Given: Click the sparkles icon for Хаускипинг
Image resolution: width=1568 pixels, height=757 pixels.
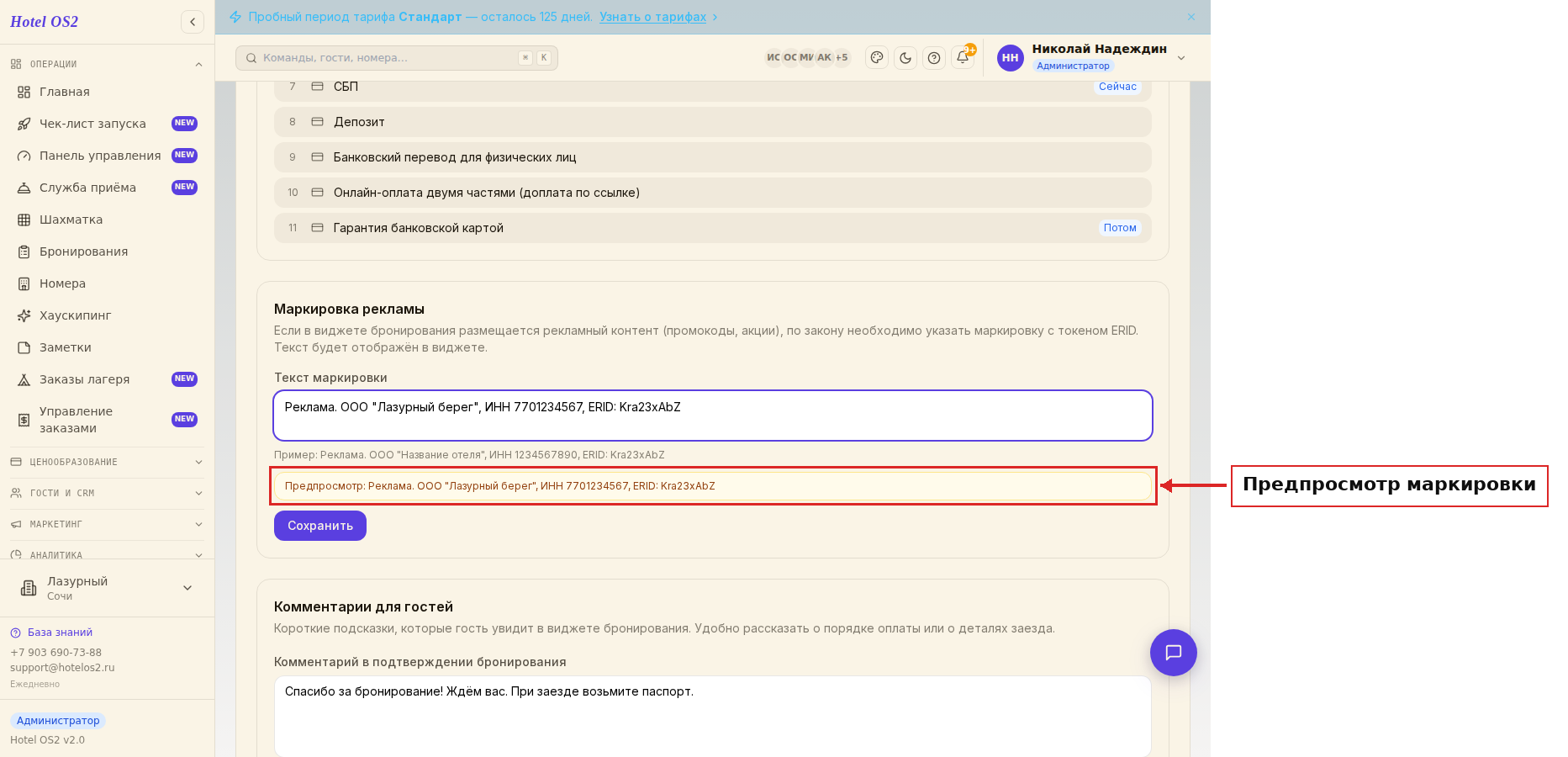Looking at the screenshot, I should [24, 315].
